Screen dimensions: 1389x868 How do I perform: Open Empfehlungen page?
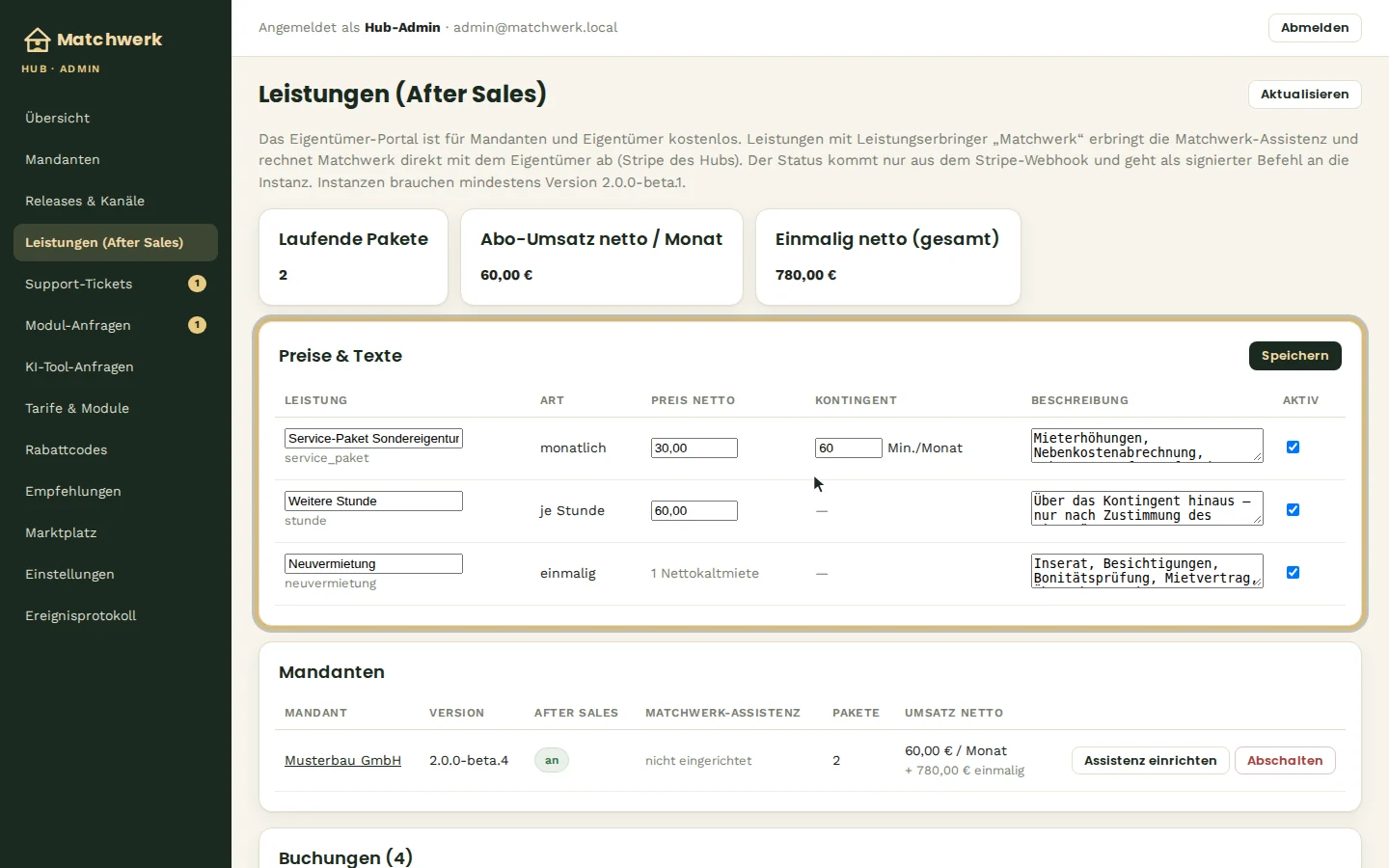tap(116, 491)
